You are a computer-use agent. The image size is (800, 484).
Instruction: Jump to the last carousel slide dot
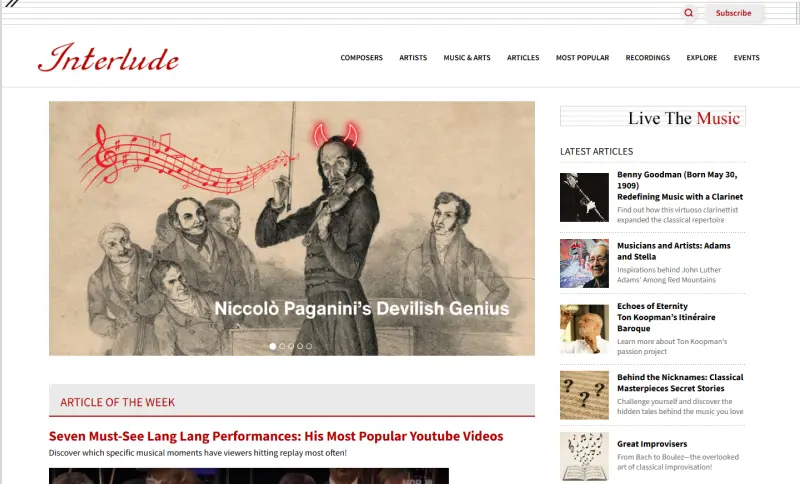[x=309, y=346]
